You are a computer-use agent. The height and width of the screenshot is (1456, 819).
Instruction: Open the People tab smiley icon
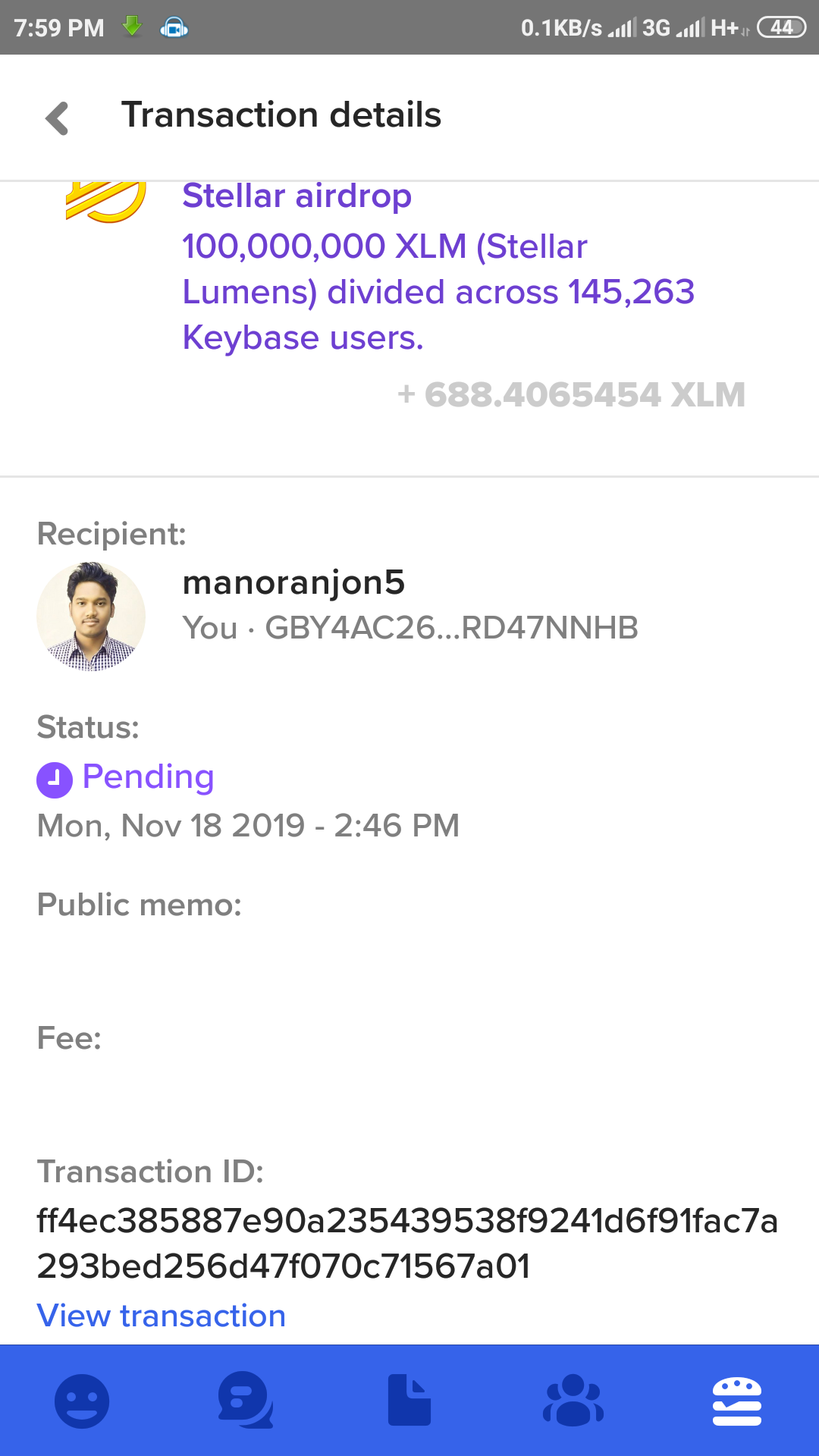pos(82,1401)
